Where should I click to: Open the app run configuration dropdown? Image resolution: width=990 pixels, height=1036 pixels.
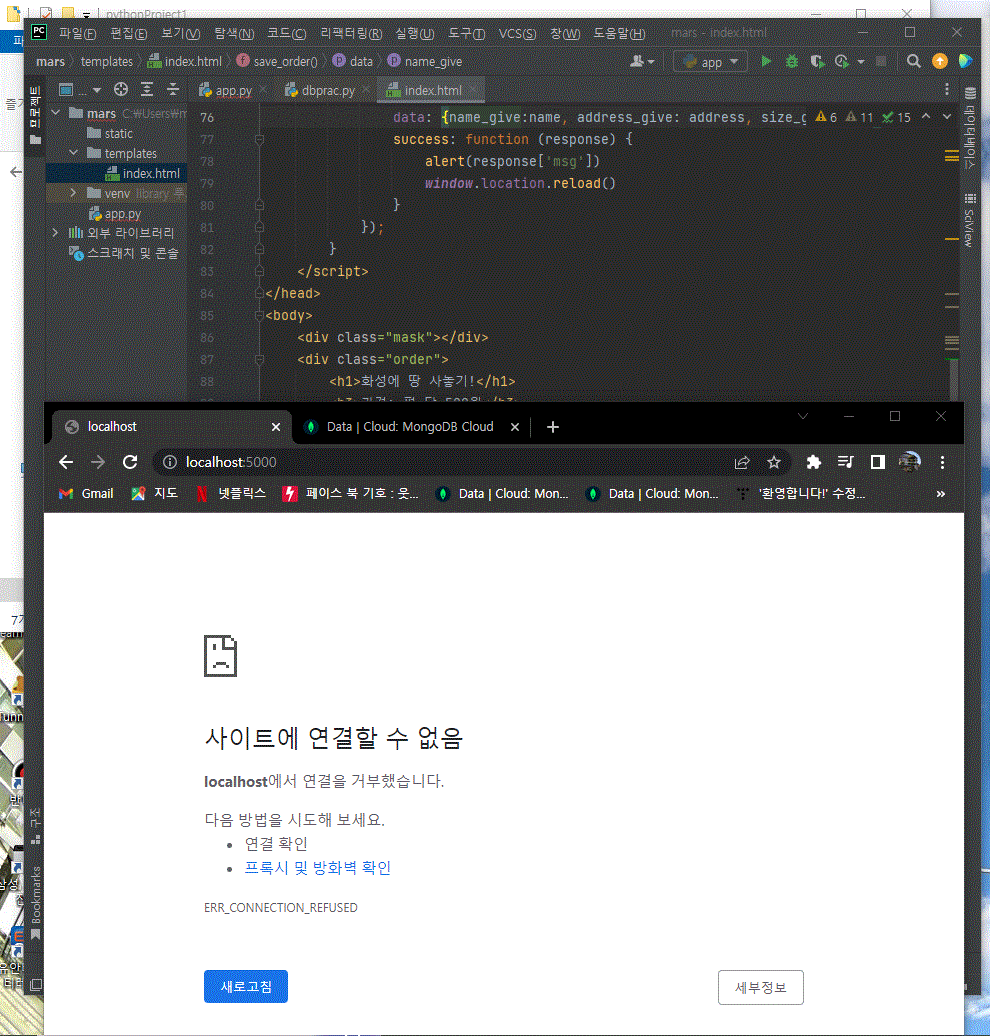[x=711, y=61]
